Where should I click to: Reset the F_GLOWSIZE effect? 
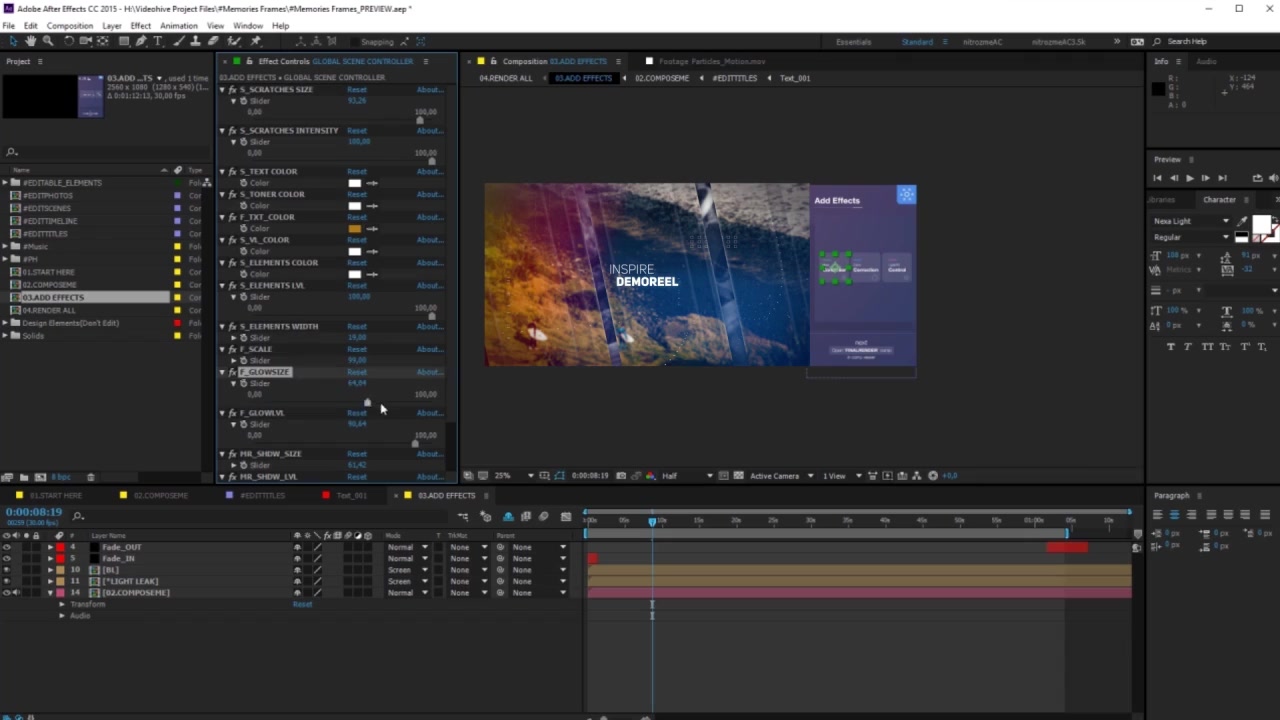coord(357,372)
